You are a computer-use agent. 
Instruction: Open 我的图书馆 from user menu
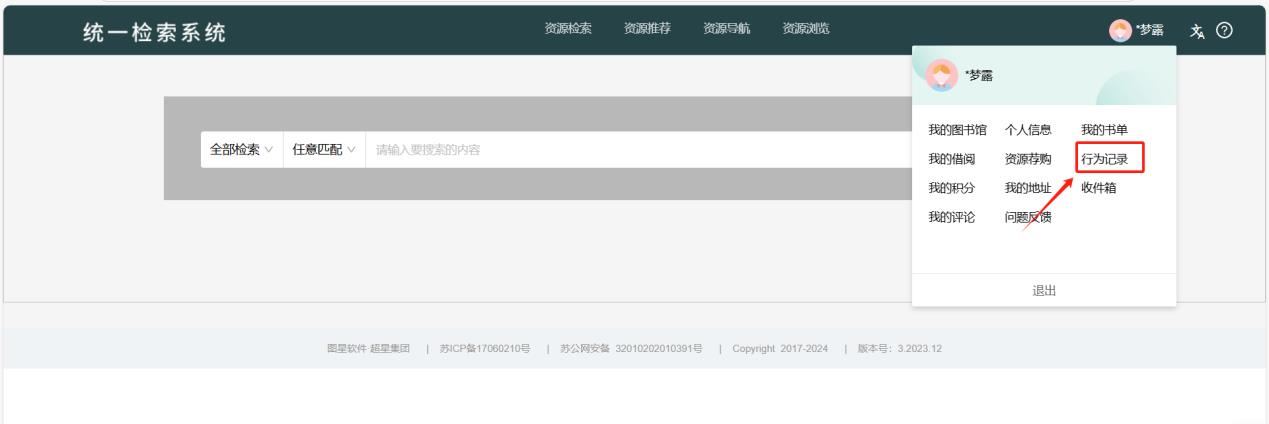[x=957, y=130]
